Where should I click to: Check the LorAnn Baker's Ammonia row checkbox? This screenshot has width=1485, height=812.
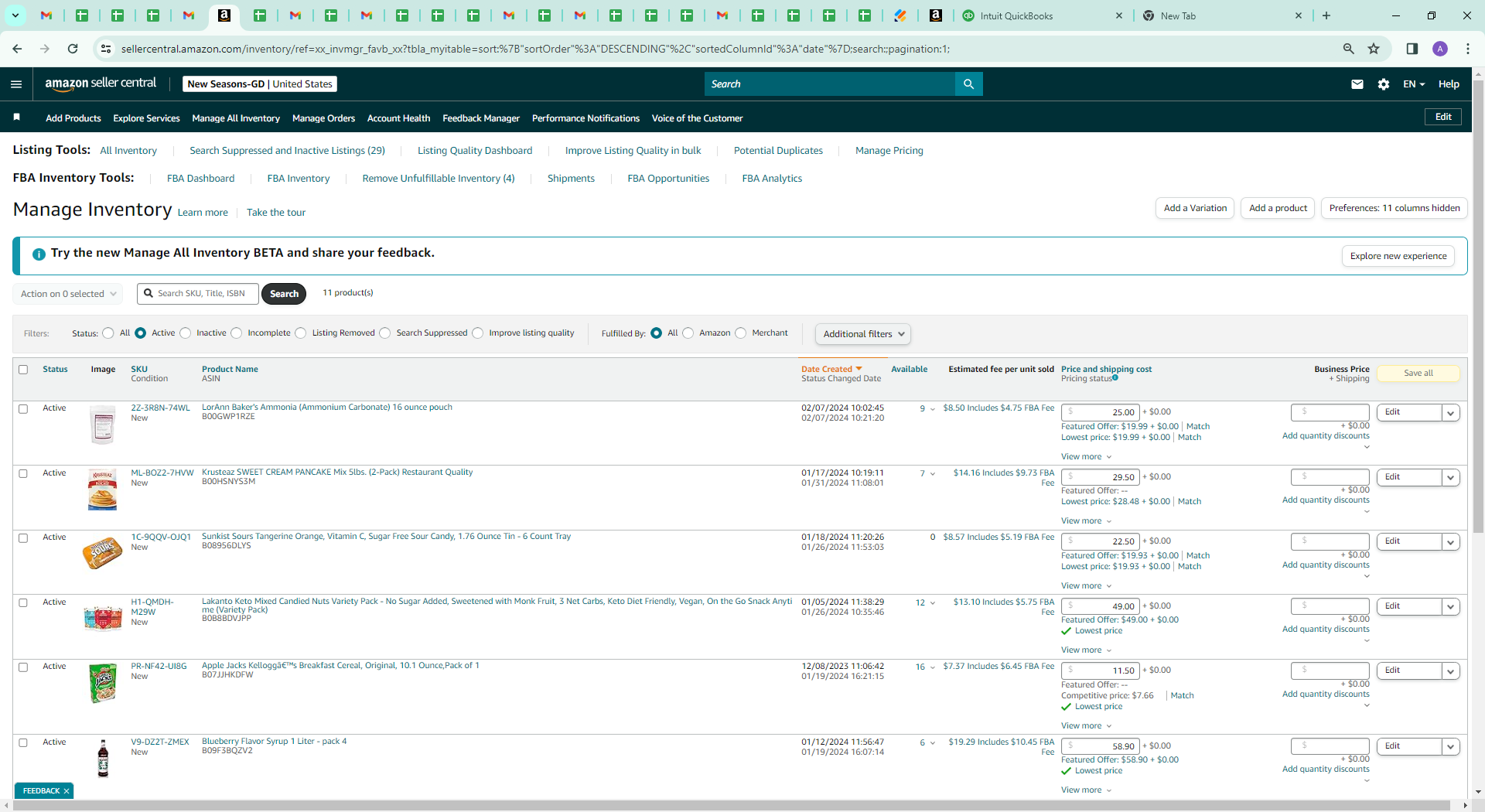click(23, 409)
